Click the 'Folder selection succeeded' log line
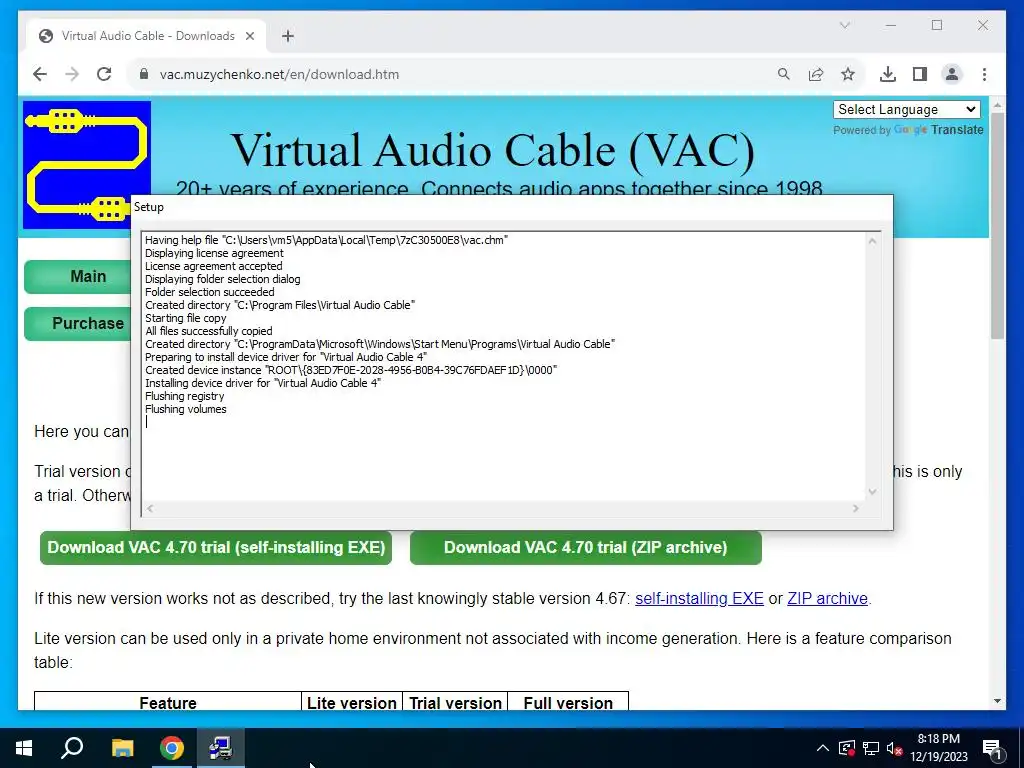The width and height of the screenshot is (1024, 768). [210, 292]
